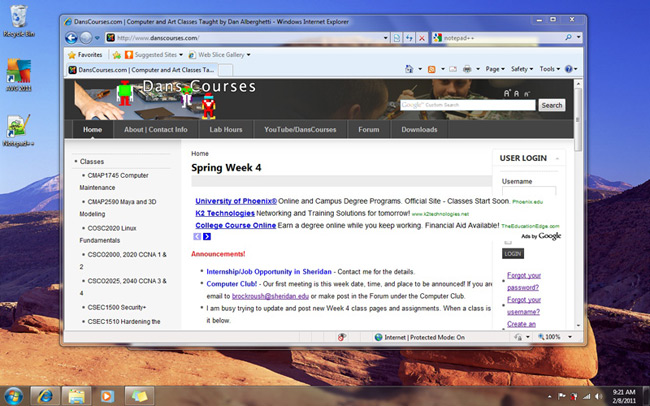The width and height of the screenshot is (650, 406).
Task: Open the Tools menu
Action: pos(550,69)
